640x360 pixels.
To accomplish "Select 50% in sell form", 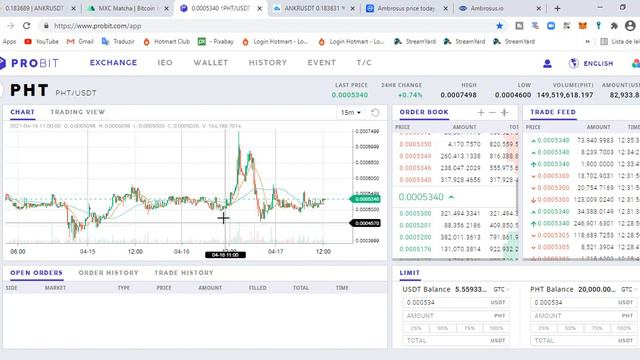I will point(570,328).
